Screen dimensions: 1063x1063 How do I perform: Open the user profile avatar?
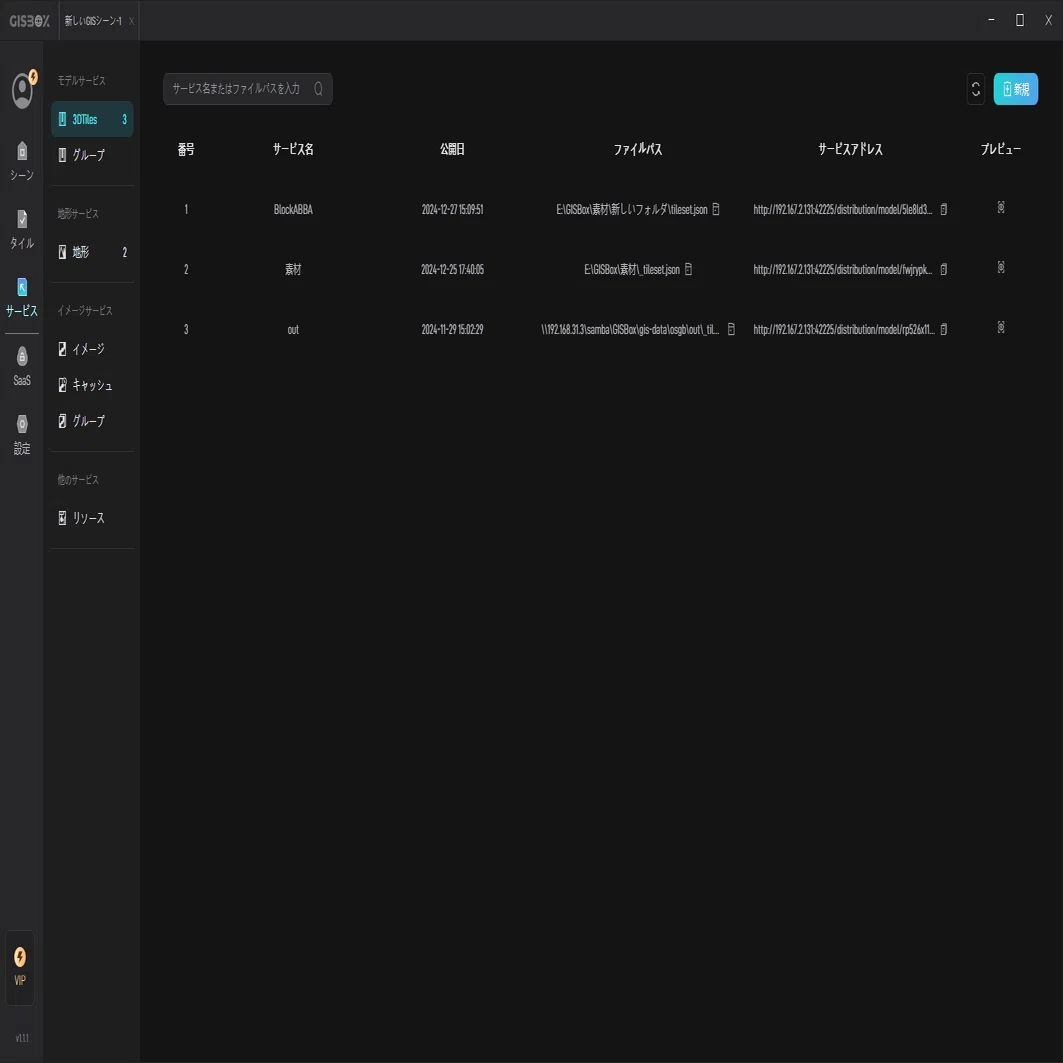[x=22, y=89]
